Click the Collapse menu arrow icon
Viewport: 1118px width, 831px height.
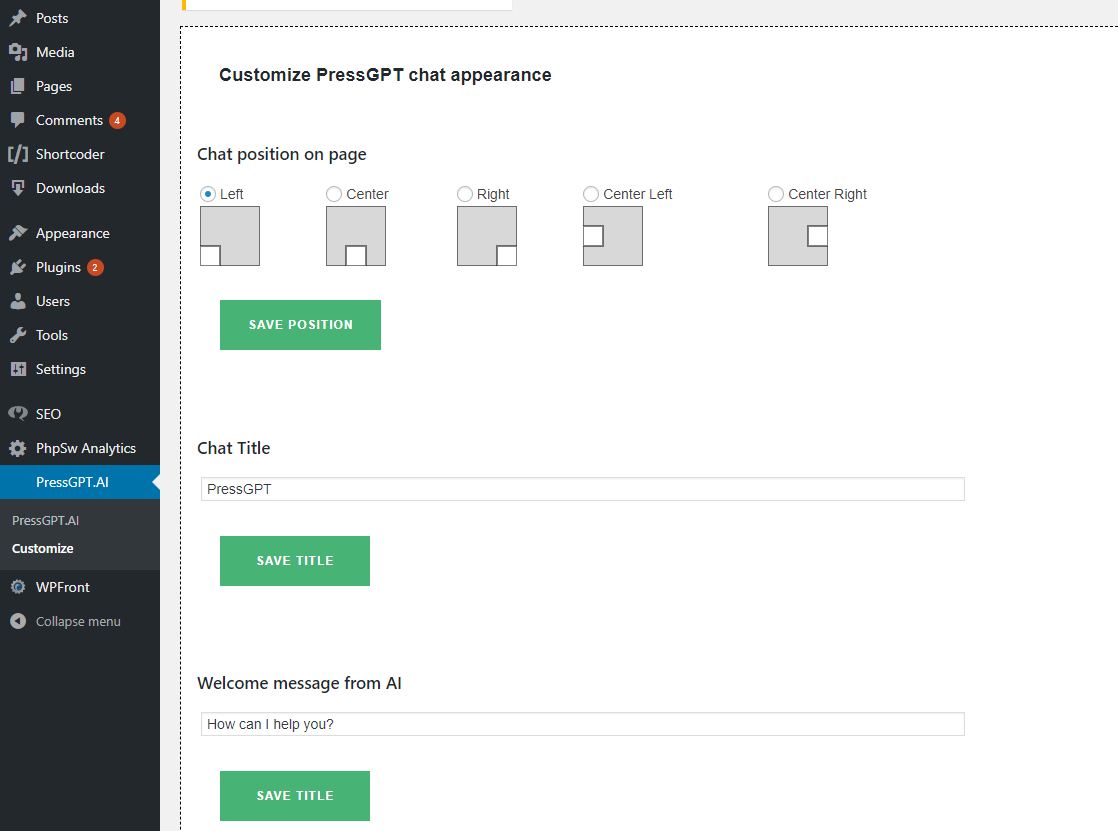[x=18, y=621]
